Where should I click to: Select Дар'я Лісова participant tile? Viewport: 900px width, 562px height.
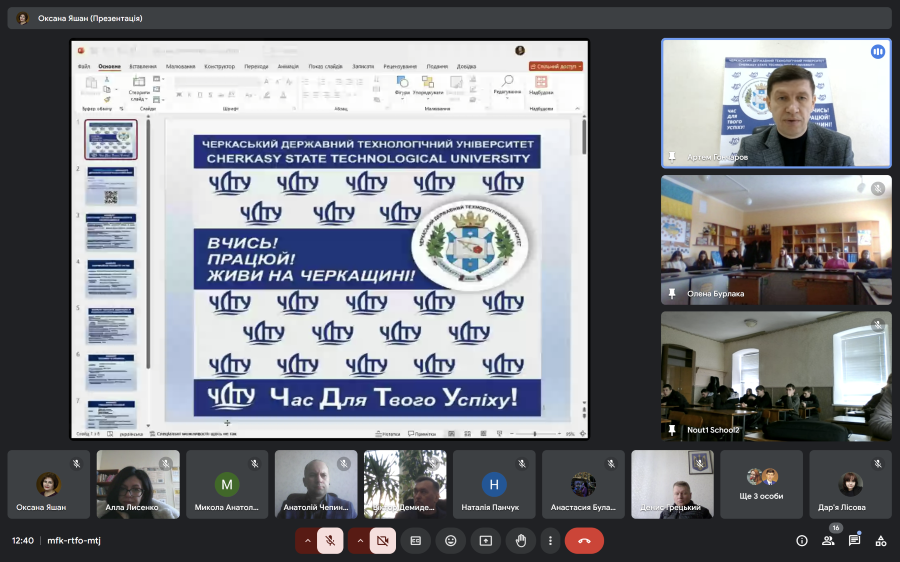pyautogui.click(x=851, y=485)
